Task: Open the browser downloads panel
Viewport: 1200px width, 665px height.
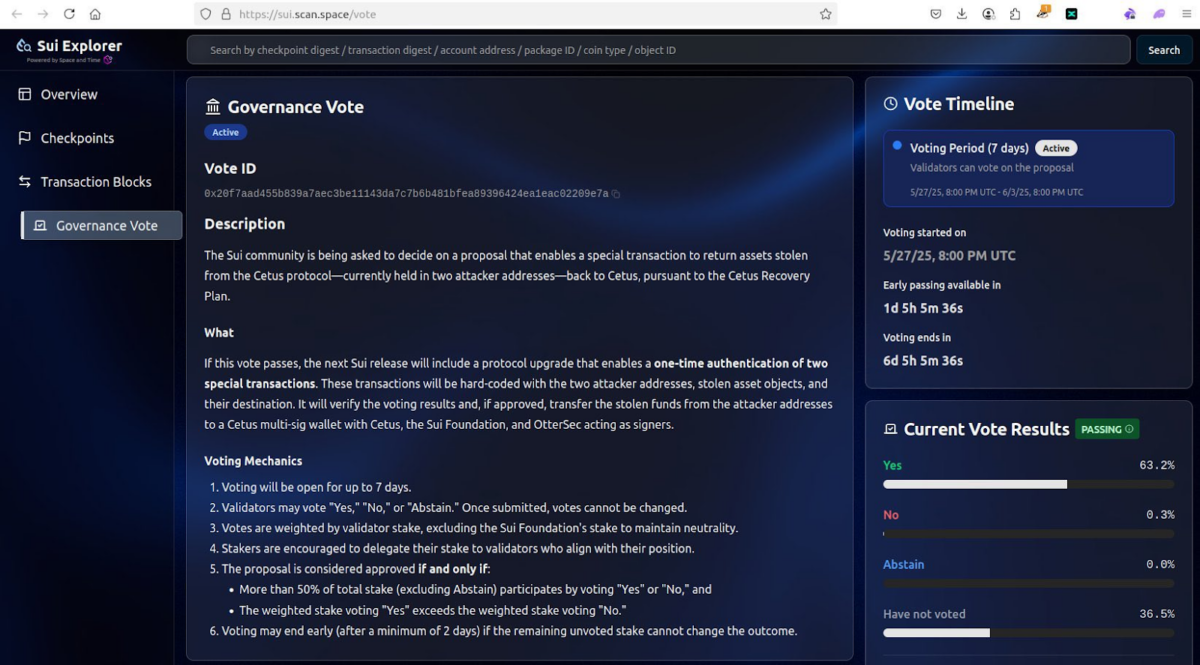Action: 961,14
